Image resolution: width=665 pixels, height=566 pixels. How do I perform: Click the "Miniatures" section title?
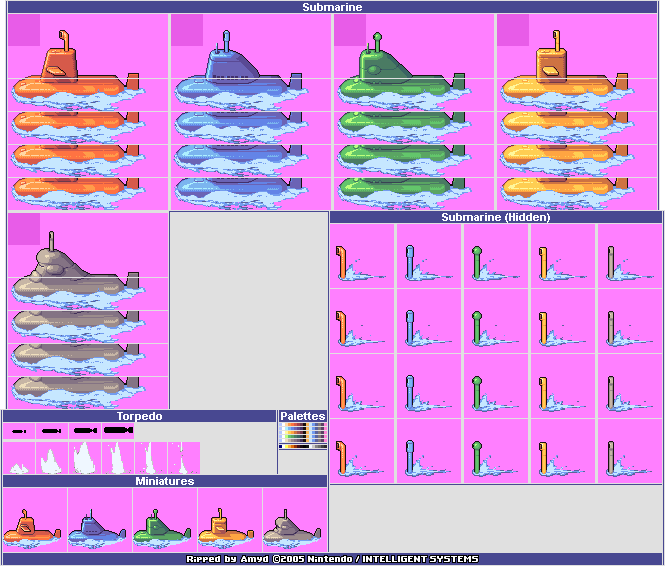(x=165, y=481)
